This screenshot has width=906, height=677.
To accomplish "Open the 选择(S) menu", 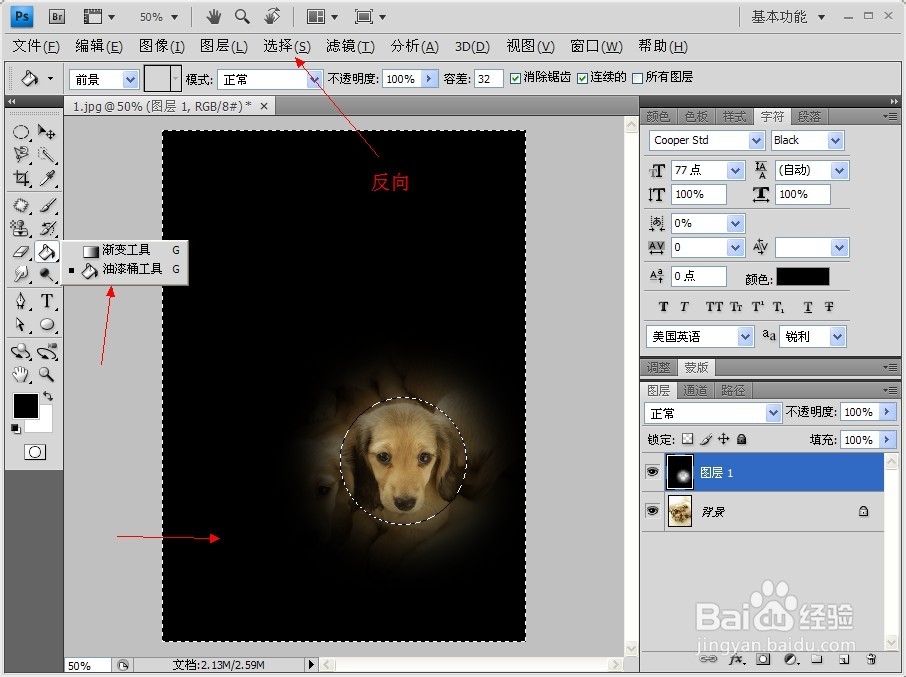I will (x=287, y=46).
